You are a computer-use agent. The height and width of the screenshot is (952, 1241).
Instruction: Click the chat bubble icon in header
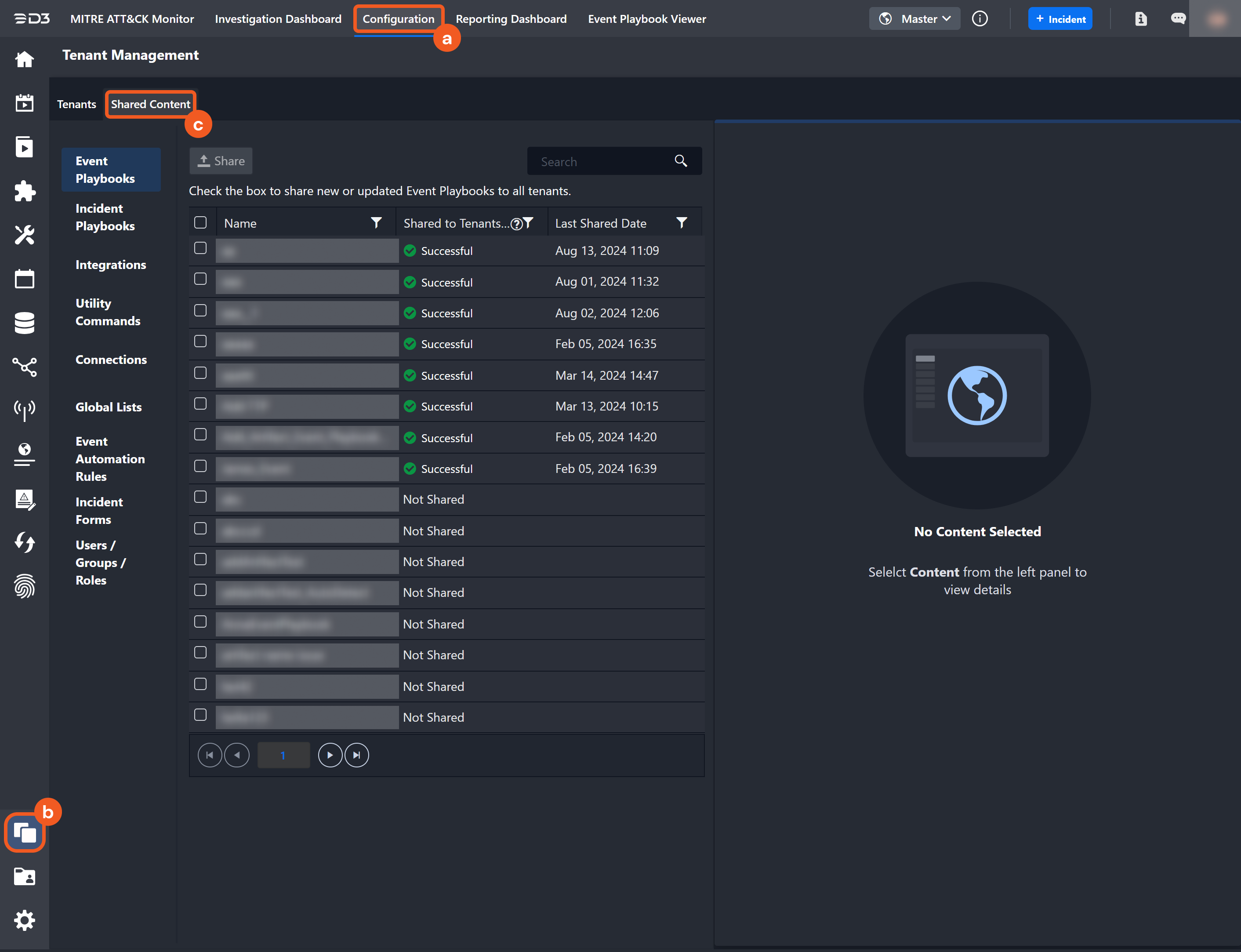pos(1178,19)
